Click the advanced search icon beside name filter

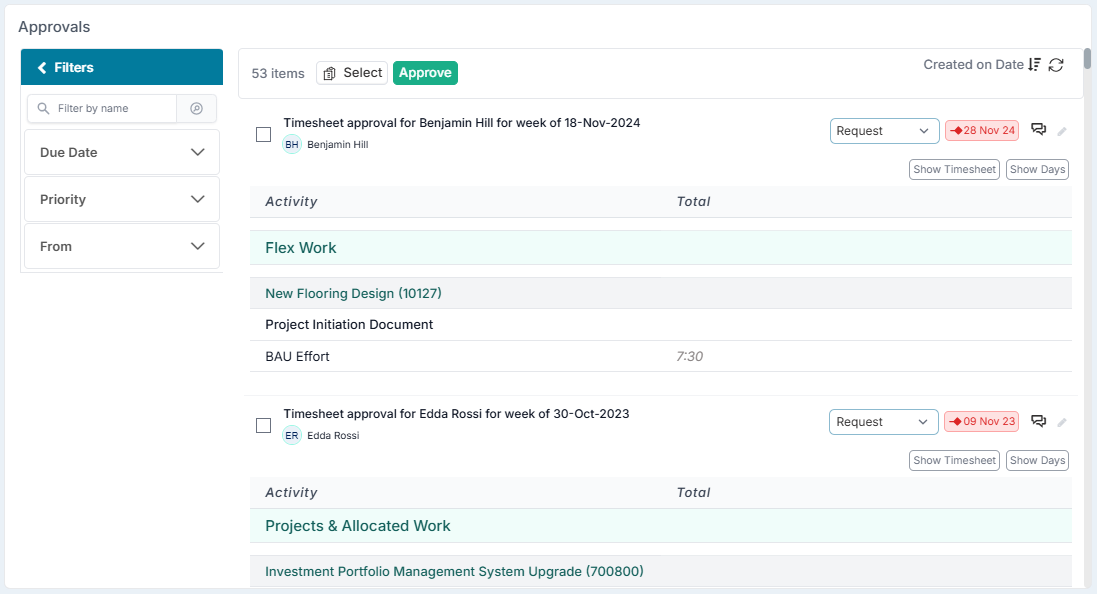197,108
